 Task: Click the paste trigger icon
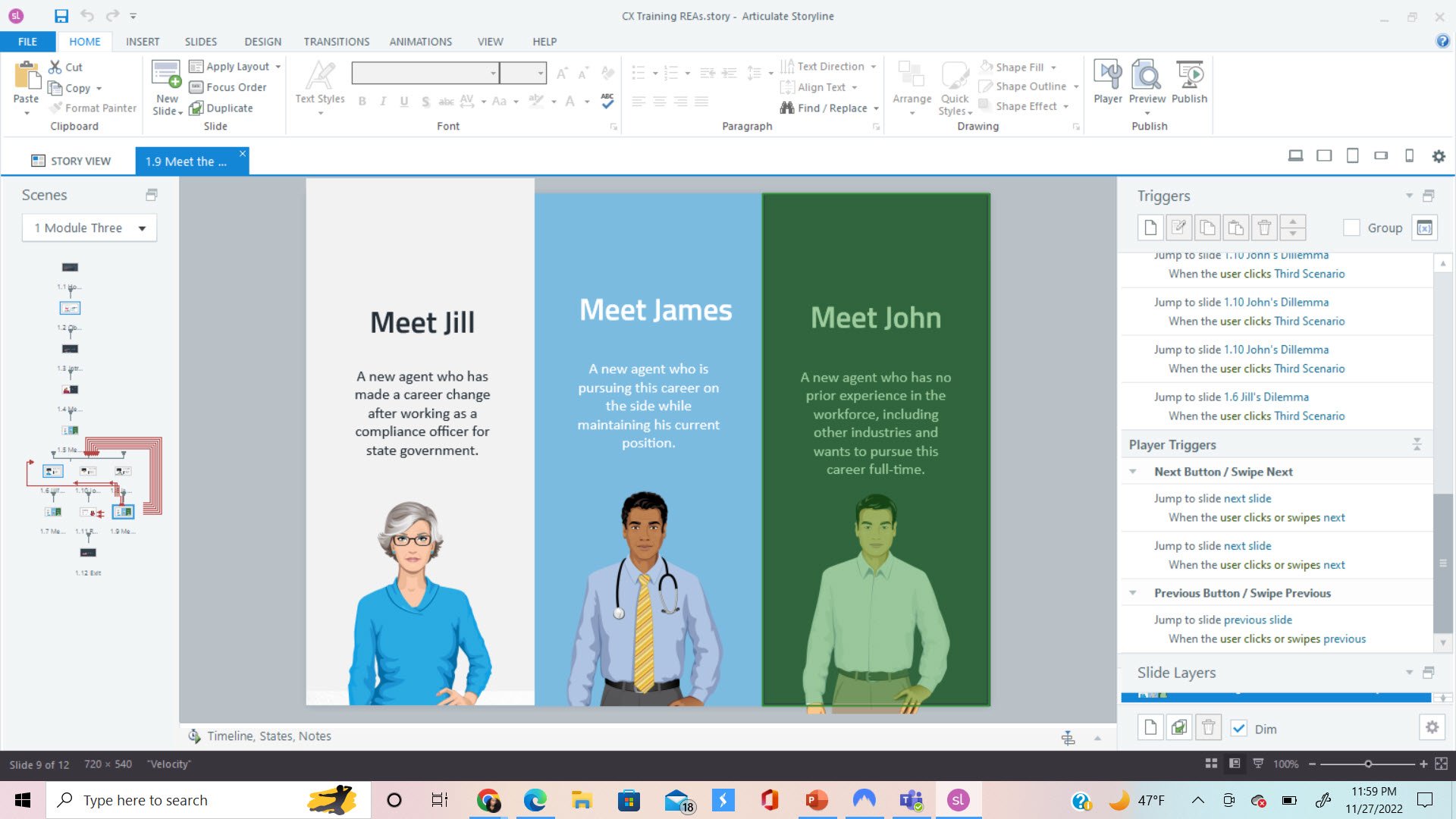[1235, 227]
